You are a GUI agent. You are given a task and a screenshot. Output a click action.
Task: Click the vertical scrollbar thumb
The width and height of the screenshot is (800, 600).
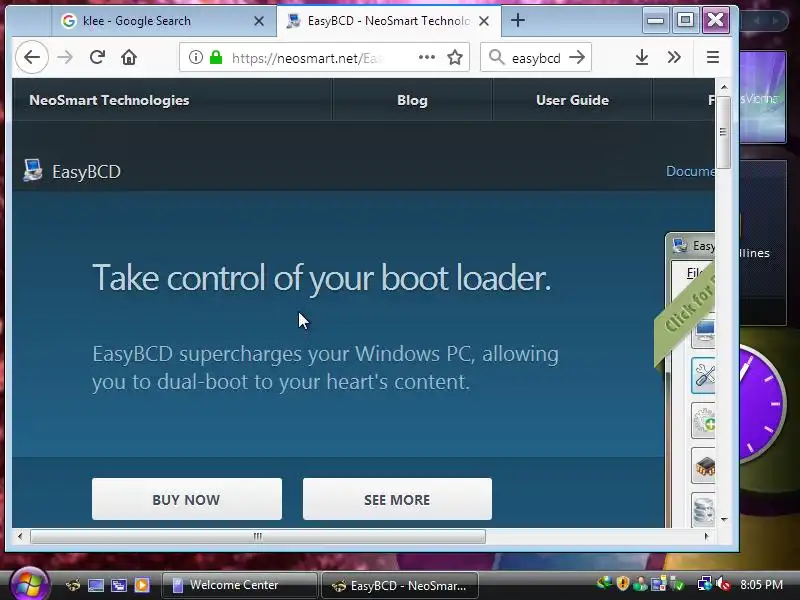723,132
